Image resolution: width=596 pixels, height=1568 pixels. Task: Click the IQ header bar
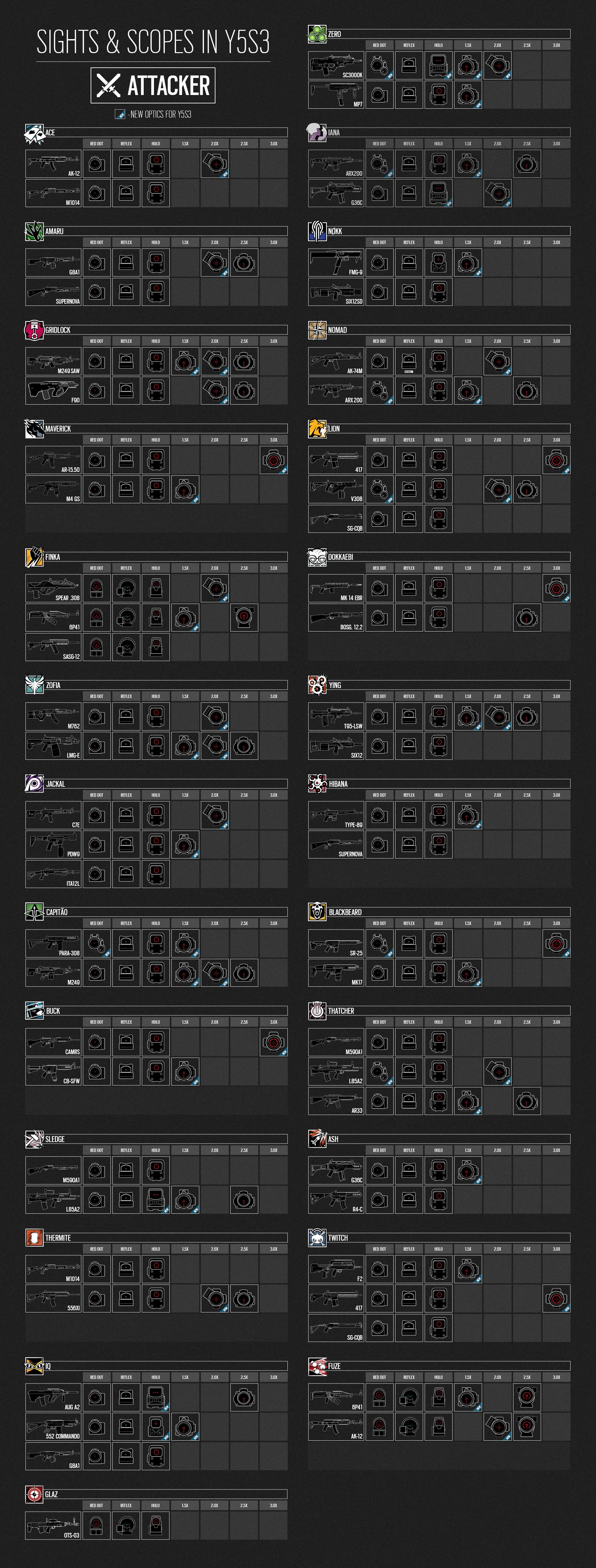click(165, 1365)
